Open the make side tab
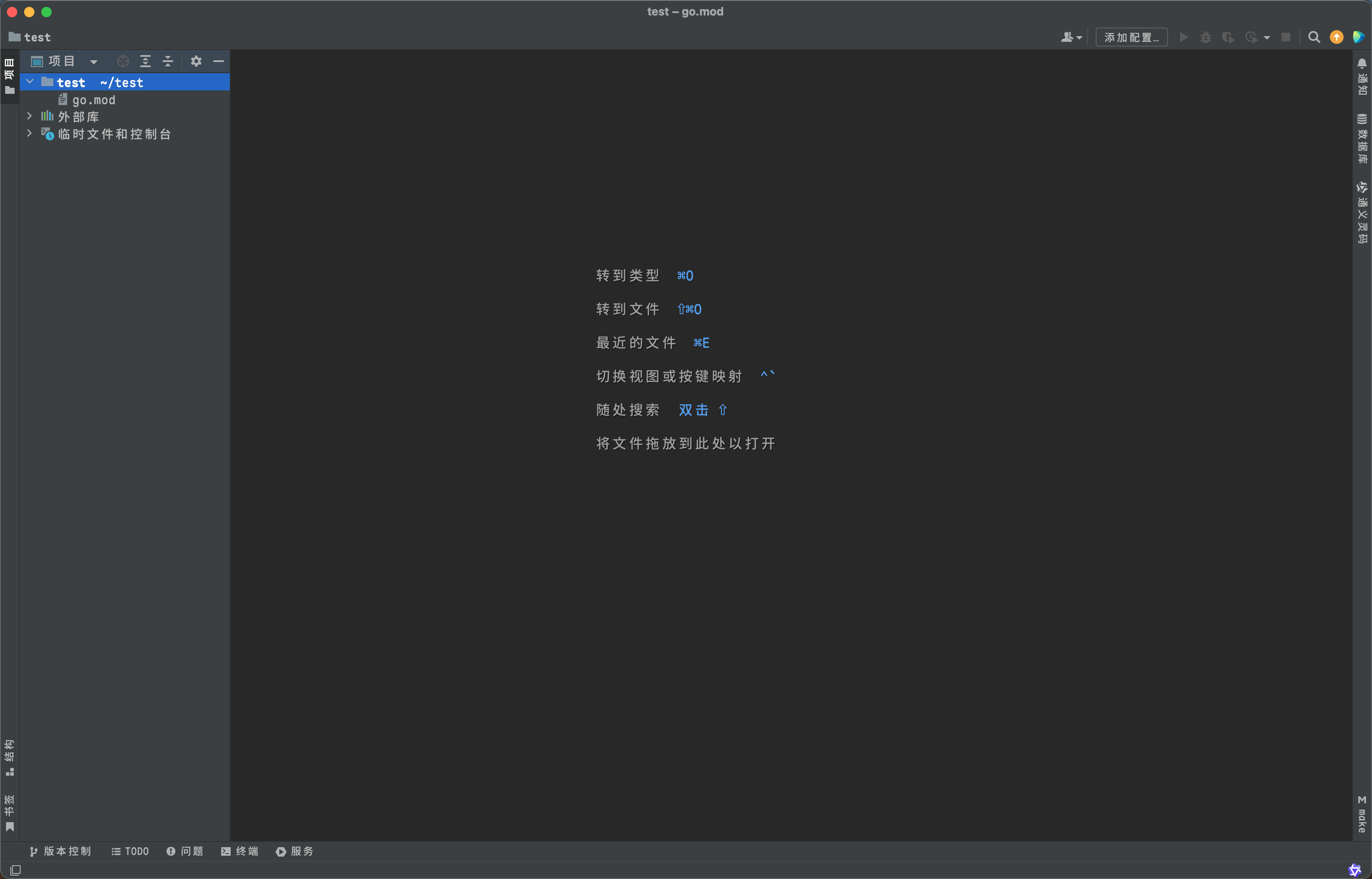The image size is (1372, 879). coord(1362,814)
